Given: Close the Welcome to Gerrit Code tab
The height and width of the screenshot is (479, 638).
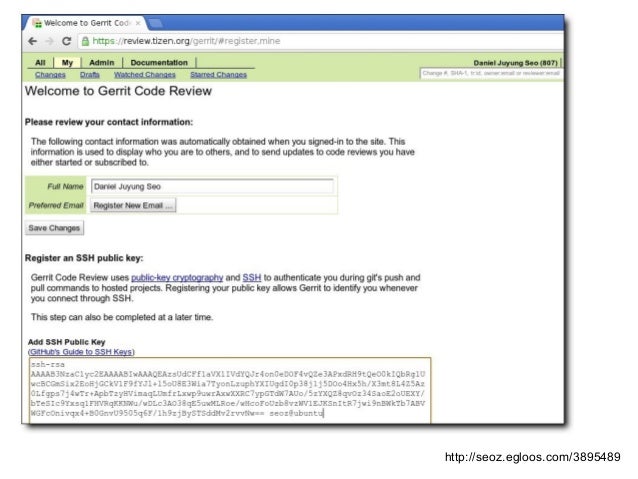Looking at the screenshot, I should point(138,23).
